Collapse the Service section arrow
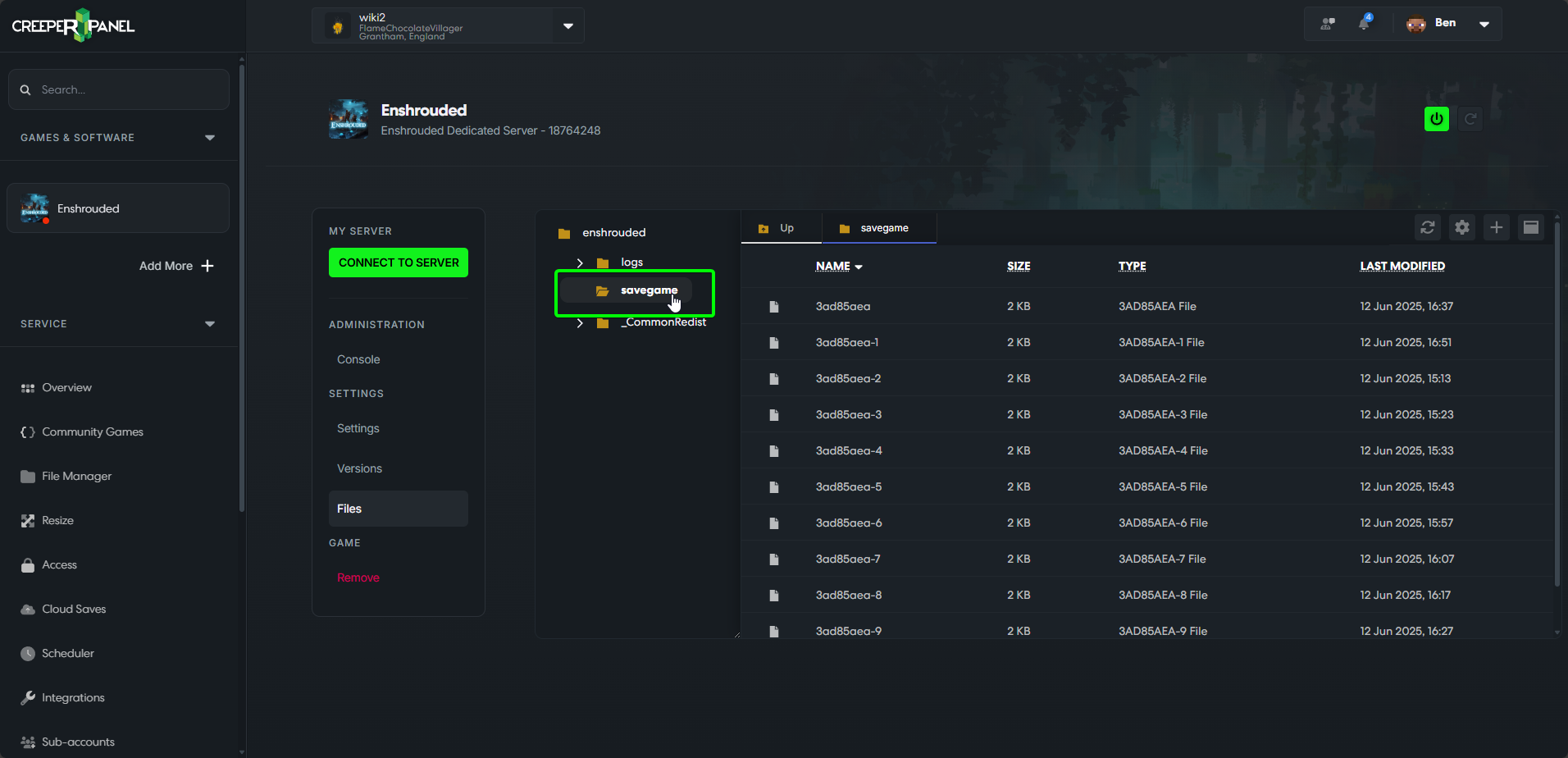 pyautogui.click(x=210, y=324)
